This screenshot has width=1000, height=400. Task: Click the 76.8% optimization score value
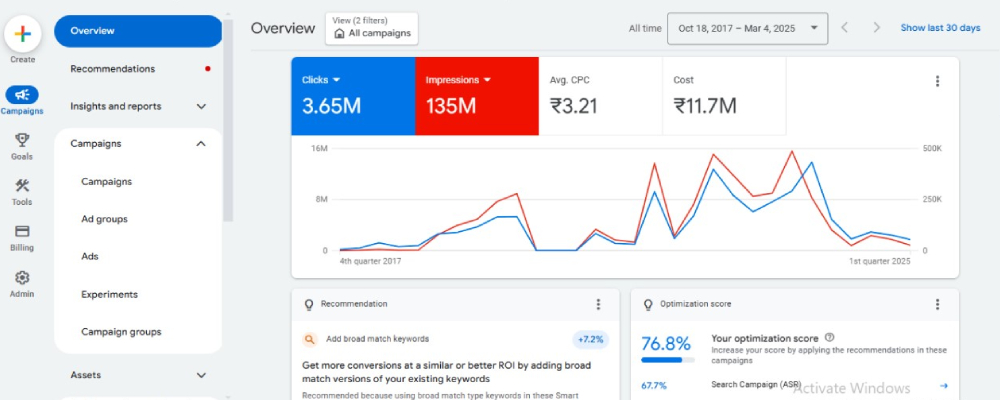point(666,344)
